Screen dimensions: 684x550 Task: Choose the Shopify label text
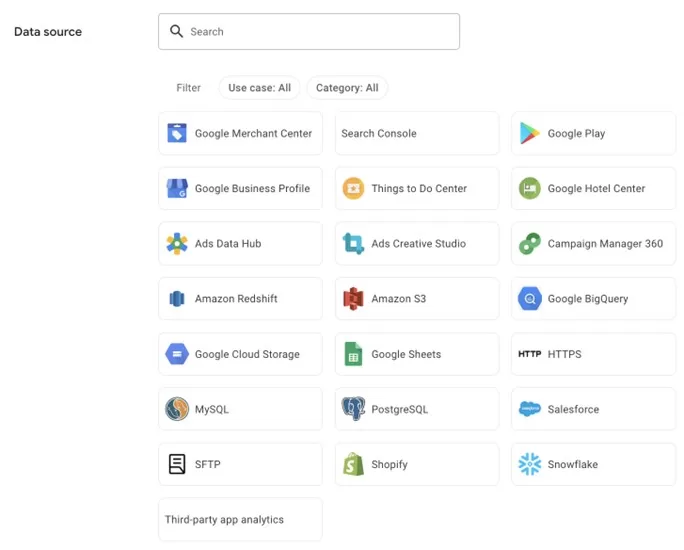(390, 464)
